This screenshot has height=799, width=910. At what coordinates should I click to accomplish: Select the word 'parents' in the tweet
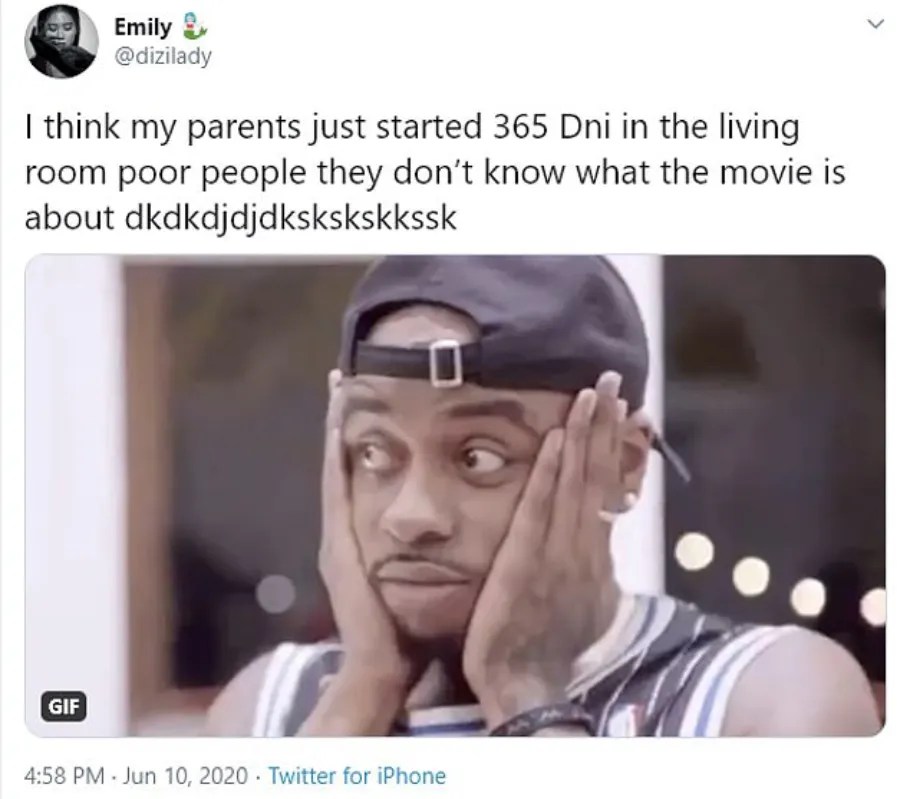pyautogui.click(x=244, y=128)
